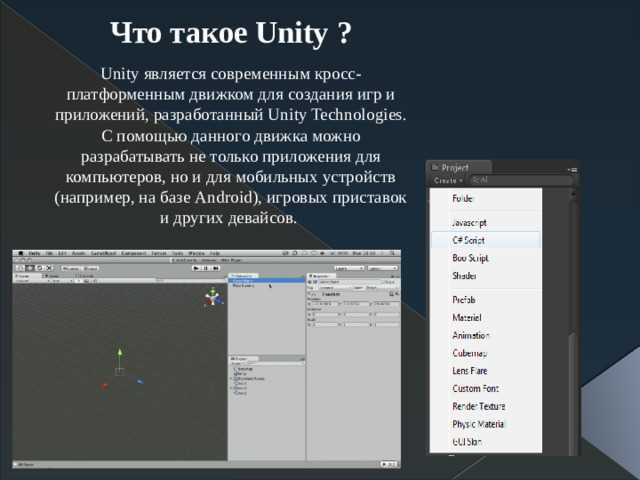640x480 pixels.
Task: Open the Layout dropdown in Unity toolbar
Action: [x=382, y=268]
